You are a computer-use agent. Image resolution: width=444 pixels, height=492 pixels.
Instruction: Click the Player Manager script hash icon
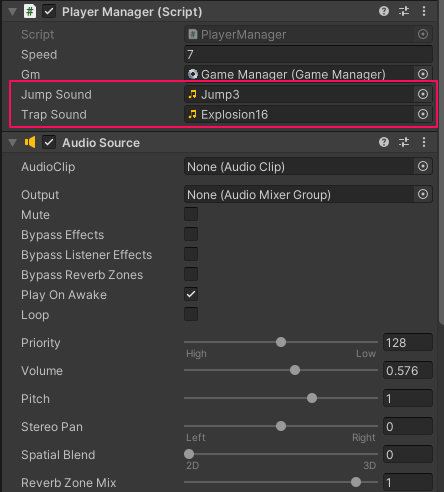pos(30,11)
